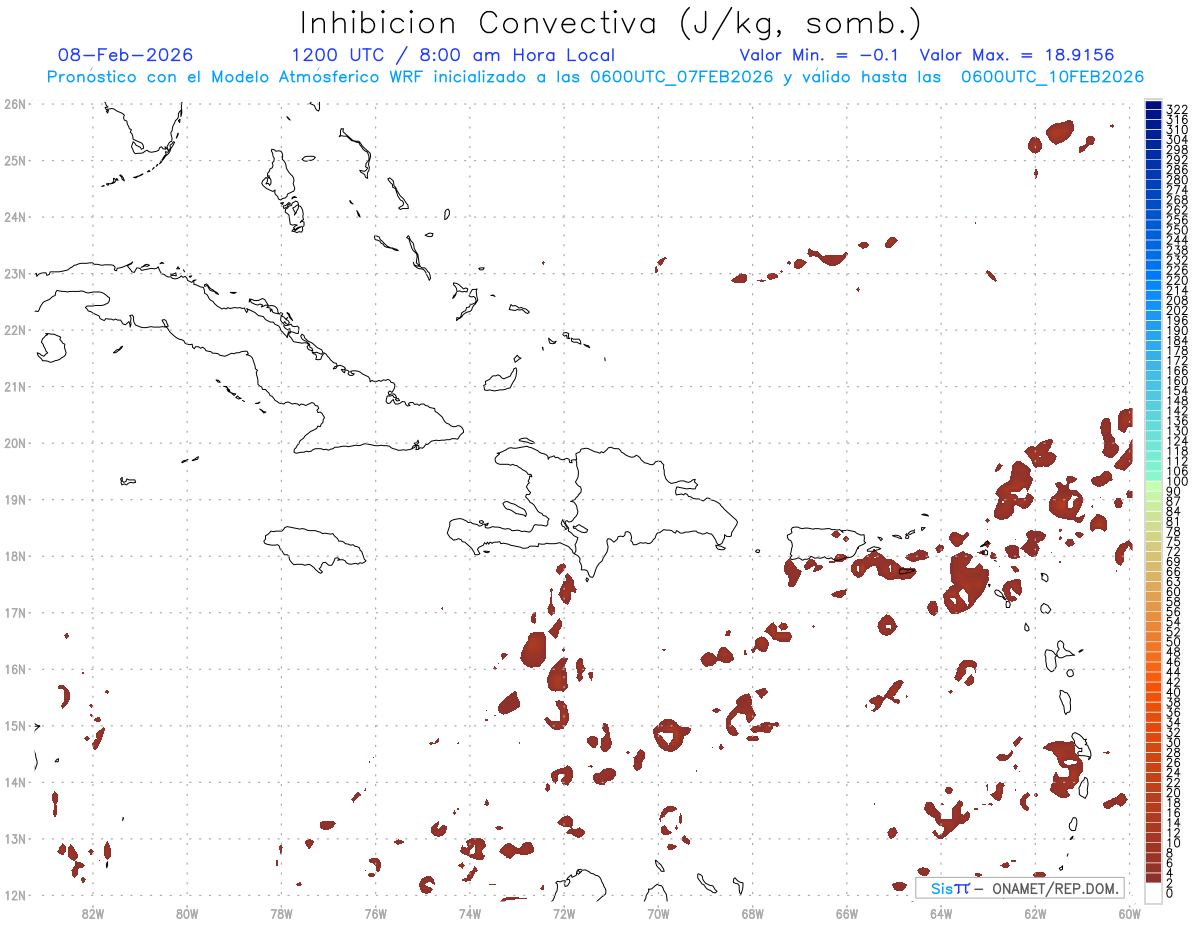
Task: Click the '15N' latitude label
Action: coord(14,725)
